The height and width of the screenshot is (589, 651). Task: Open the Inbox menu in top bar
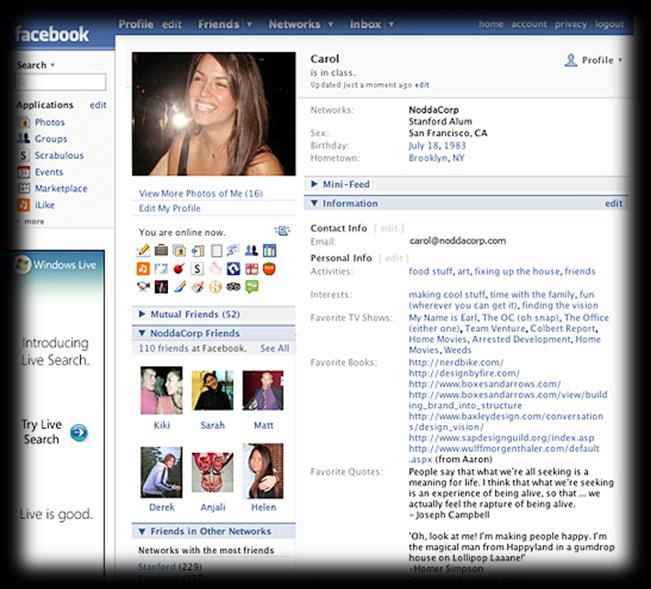click(x=365, y=24)
